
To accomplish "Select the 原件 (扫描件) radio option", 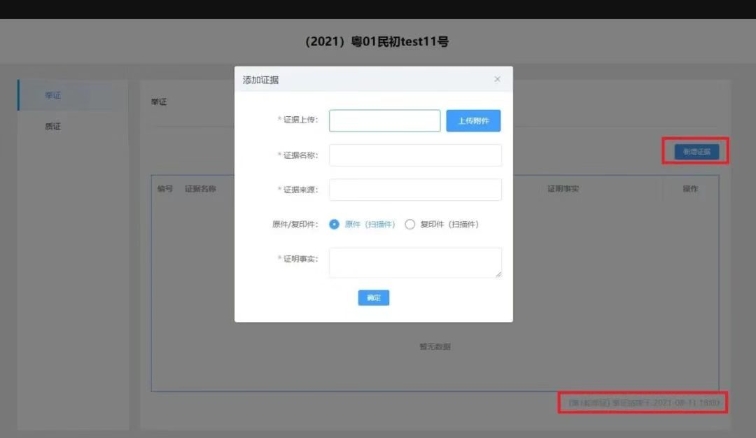I will 335,224.
